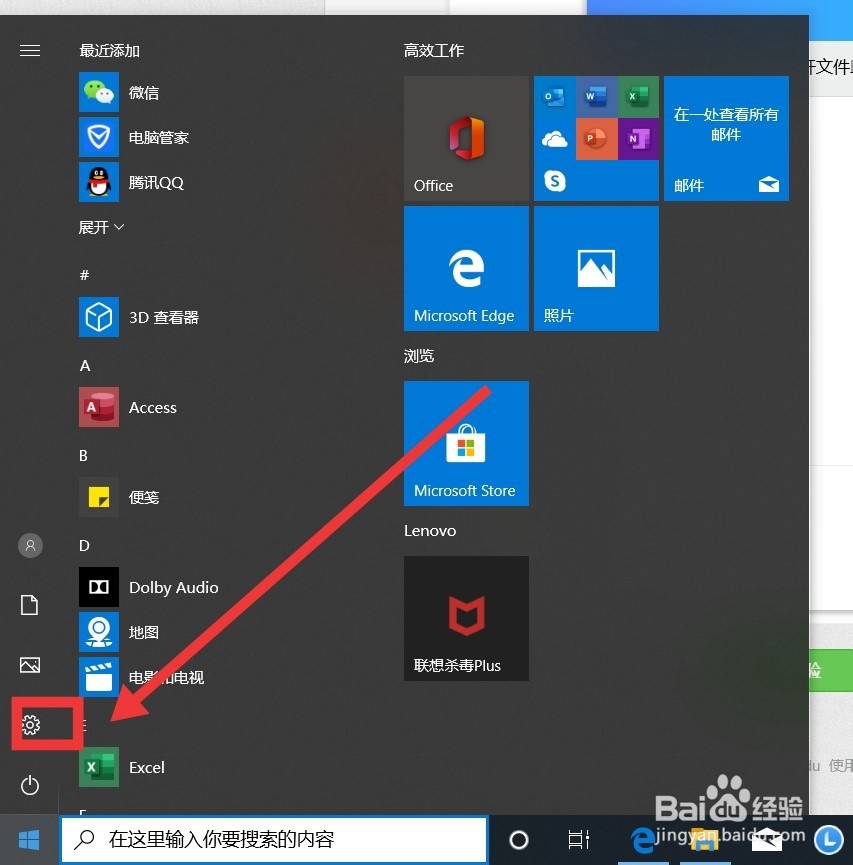Click 高效工作 tile group heading

pyautogui.click(x=434, y=51)
